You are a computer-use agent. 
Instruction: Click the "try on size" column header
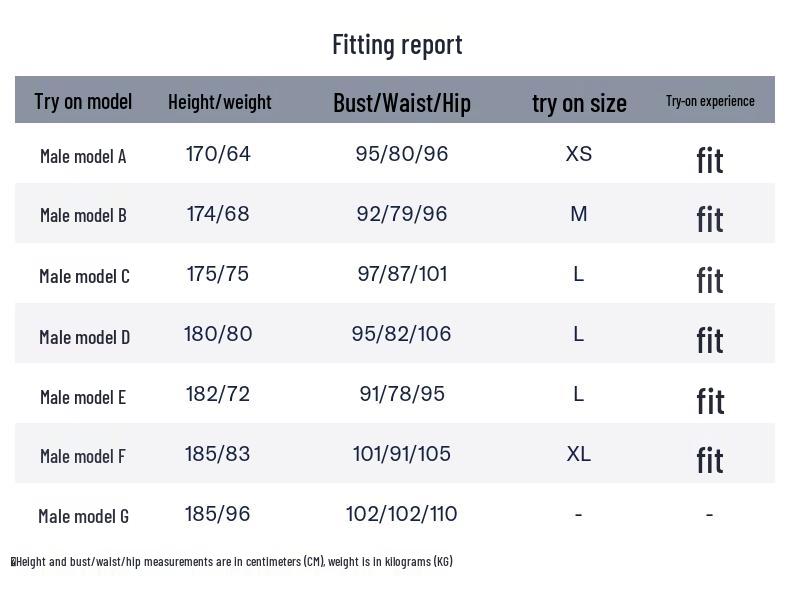[579, 102]
